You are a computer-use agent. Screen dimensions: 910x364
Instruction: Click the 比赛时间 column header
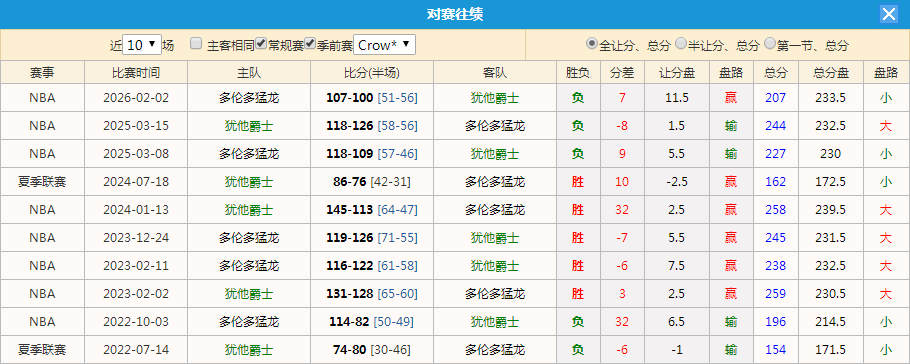point(136,73)
